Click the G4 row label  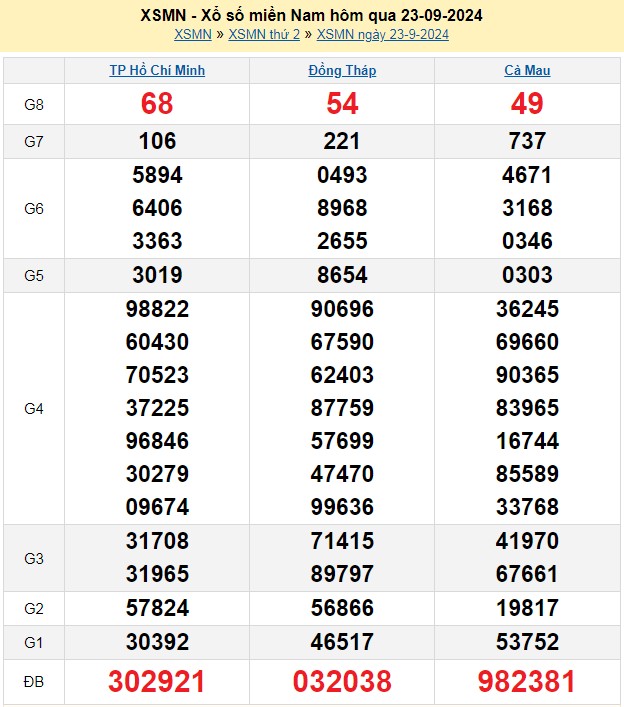click(34, 408)
